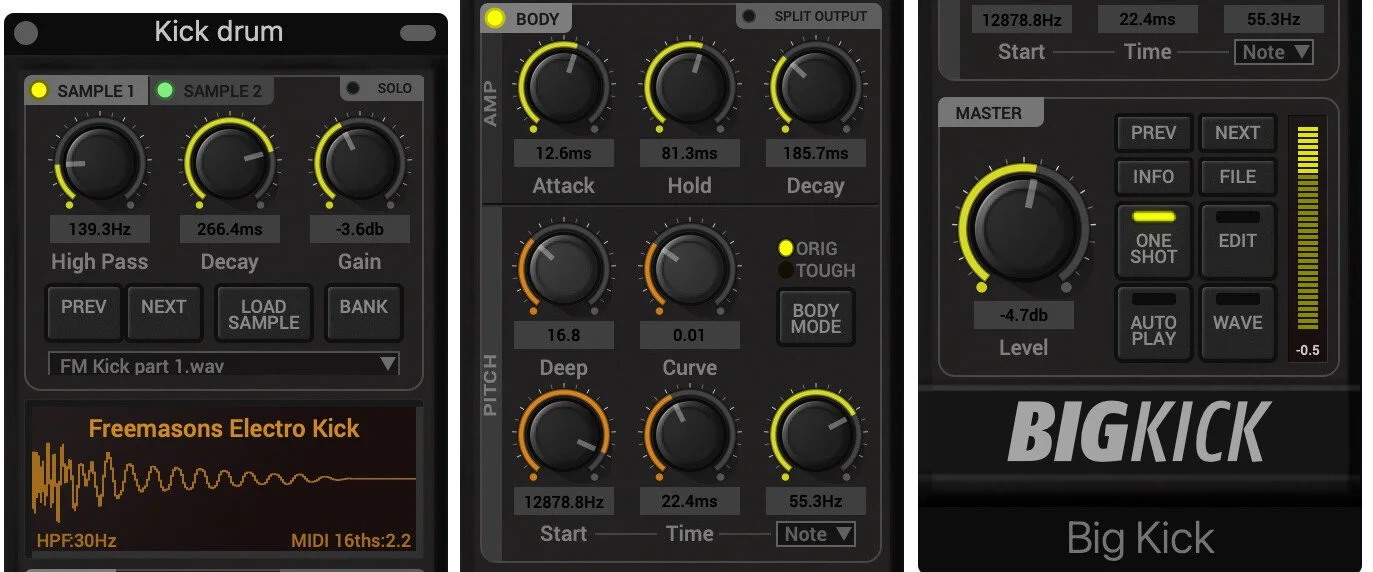Viewport: 1373px width, 572px height.
Task: Click the 12878.8Hz Start value in BODY
Action: 564,501
